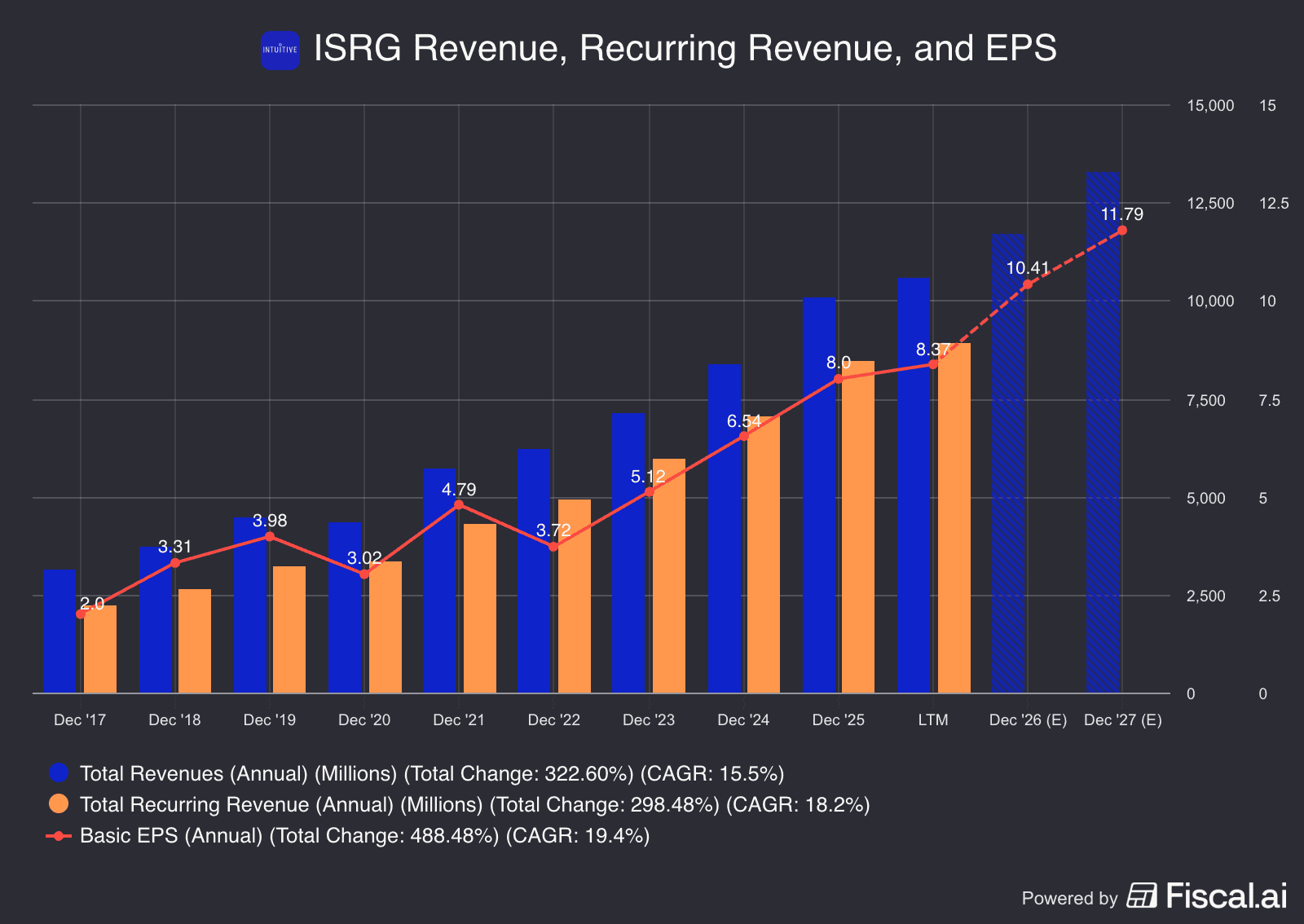The image size is (1304, 924).
Task: Click the blue Total Revenues legend swatch
Action: point(59,772)
